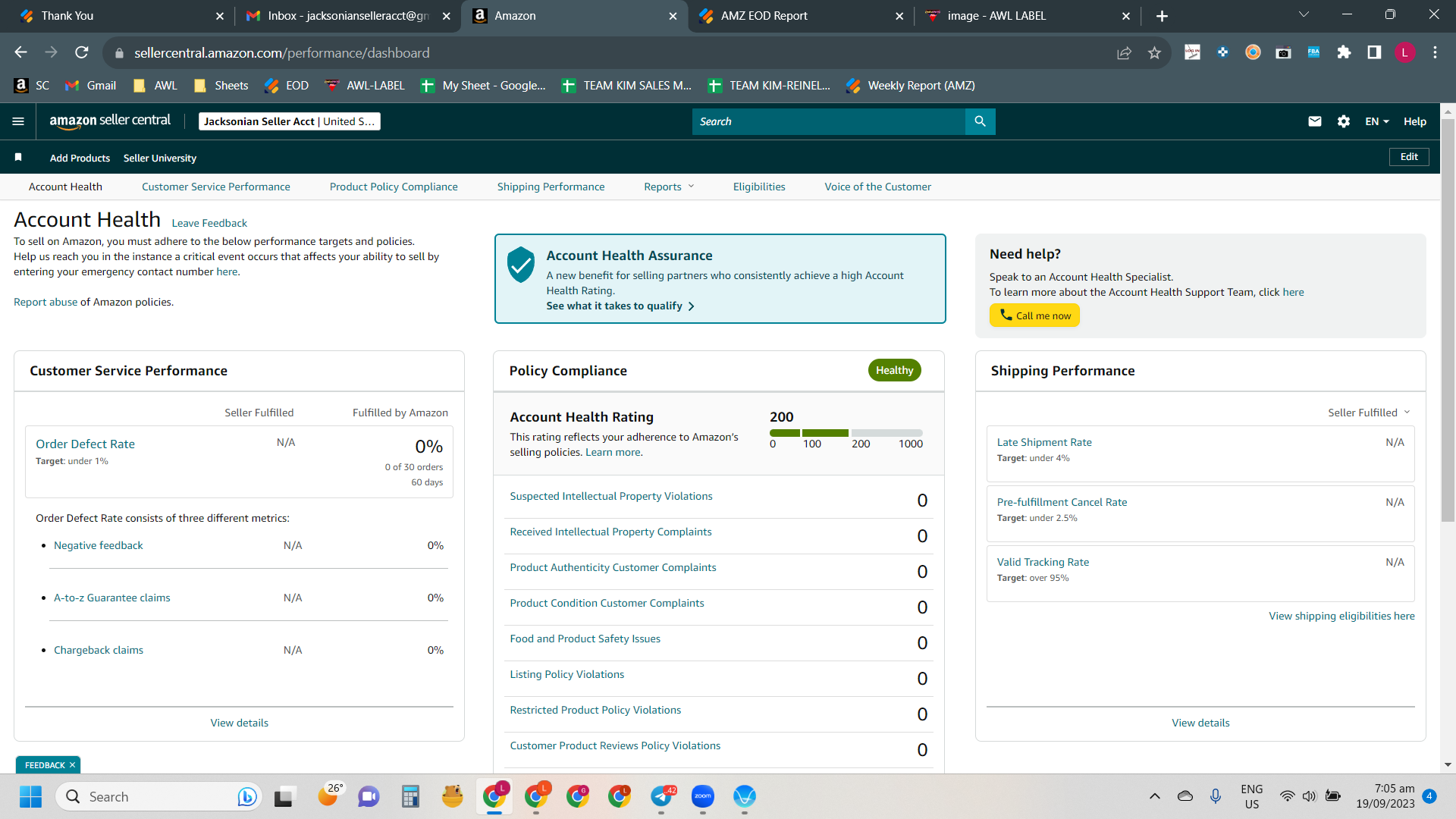Click the Help link in header
The height and width of the screenshot is (819, 1456).
(1414, 121)
